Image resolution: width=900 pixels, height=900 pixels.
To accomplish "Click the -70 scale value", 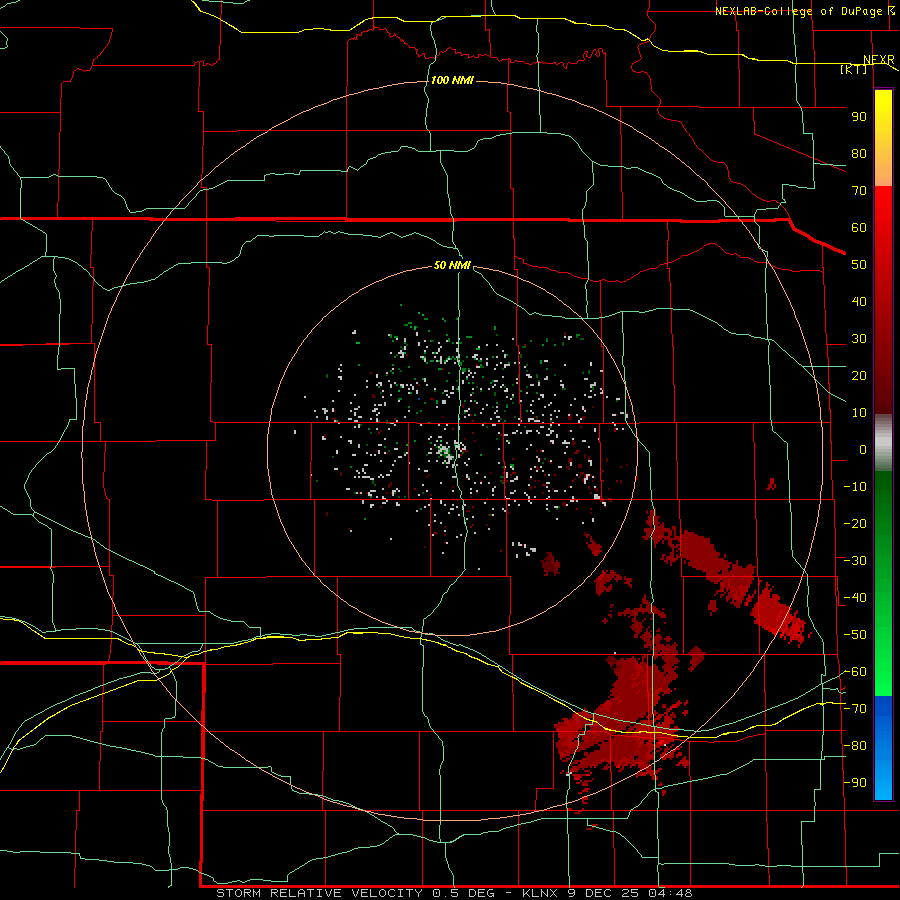I will point(855,708).
